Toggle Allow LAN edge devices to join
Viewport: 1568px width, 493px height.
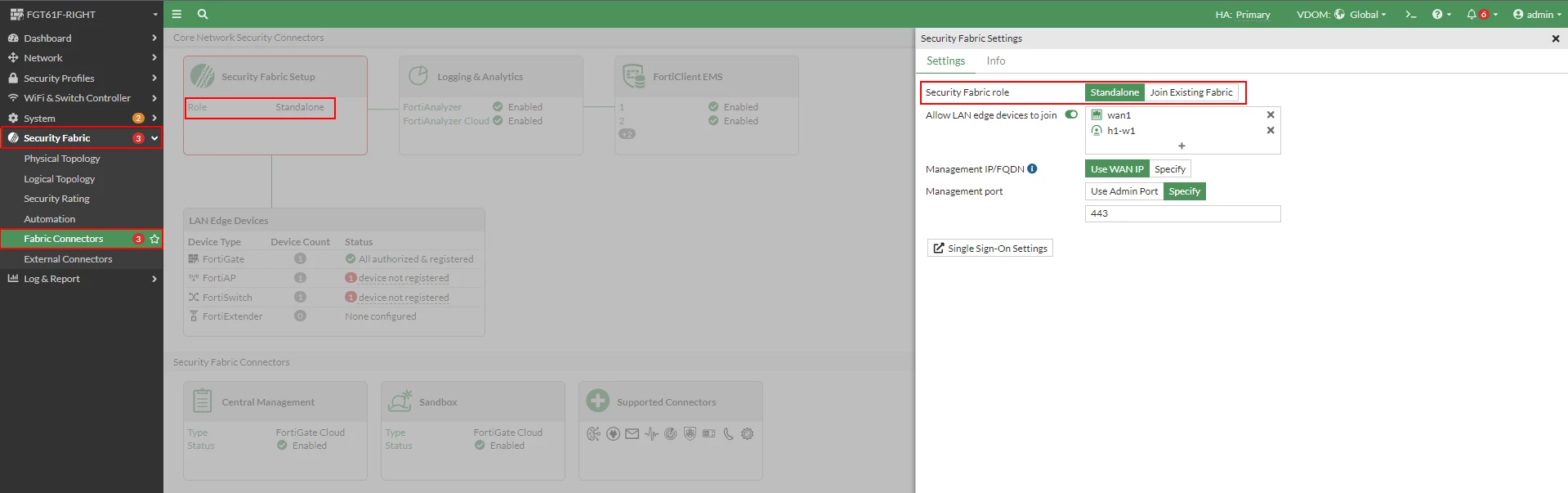(1071, 114)
